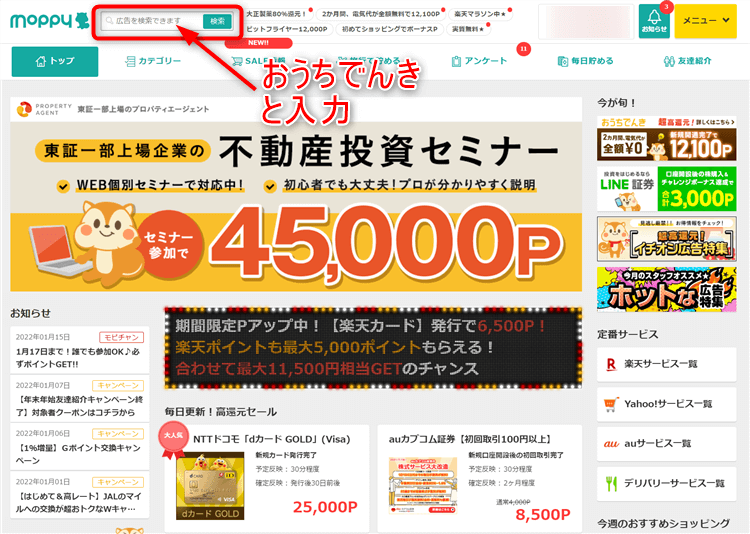Image resolution: width=750 pixels, height=534 pixels.
Task: Click the 友達紹介 people icon
Action: 669,61
